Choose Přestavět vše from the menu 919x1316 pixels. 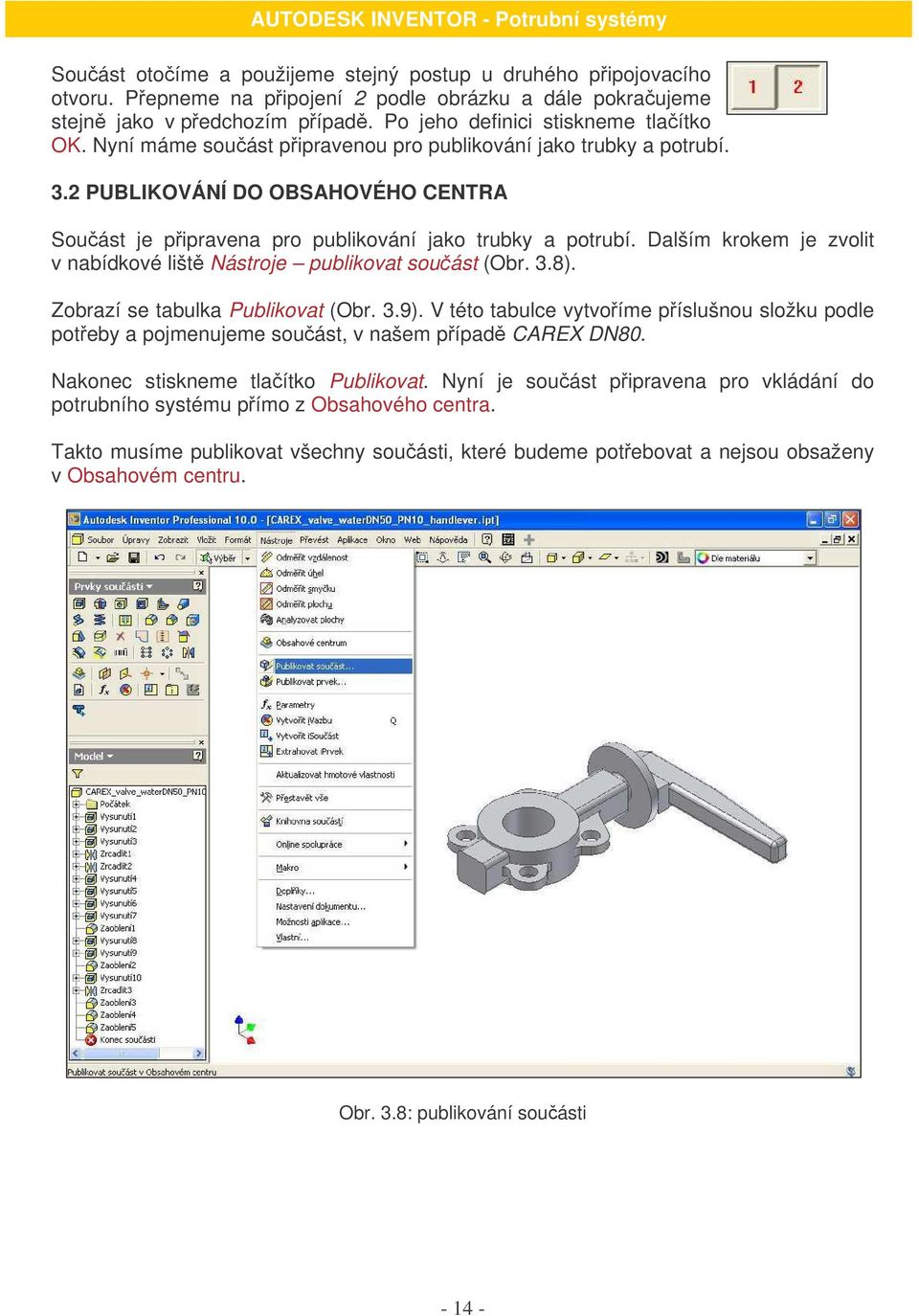336,798
